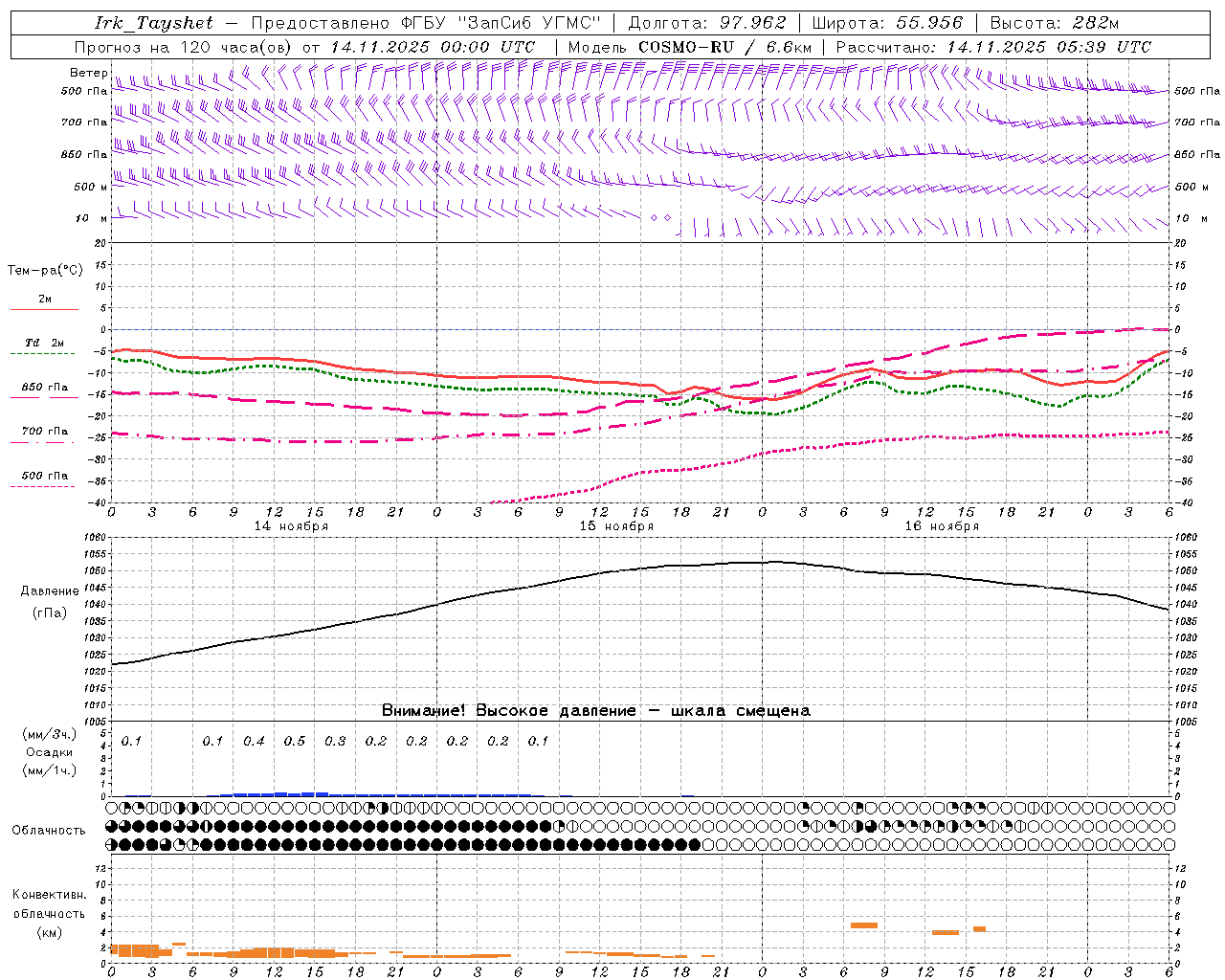Click the Тем-ра(°C) temperature axis title
This screenshot has height=980, width=1225.
[45, 271]
